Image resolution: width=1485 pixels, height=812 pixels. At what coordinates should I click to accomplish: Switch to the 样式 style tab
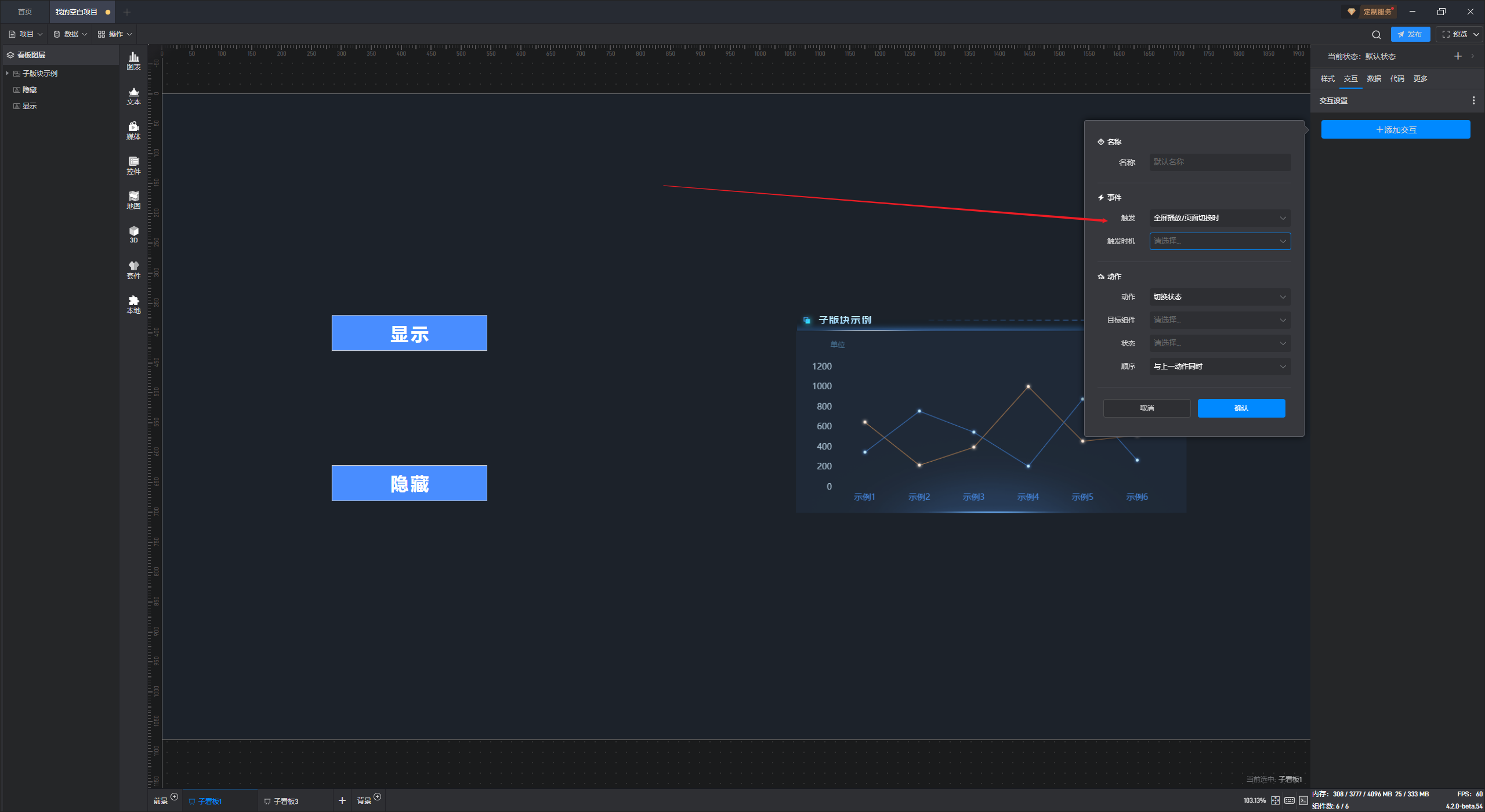tap(1327, 79)
